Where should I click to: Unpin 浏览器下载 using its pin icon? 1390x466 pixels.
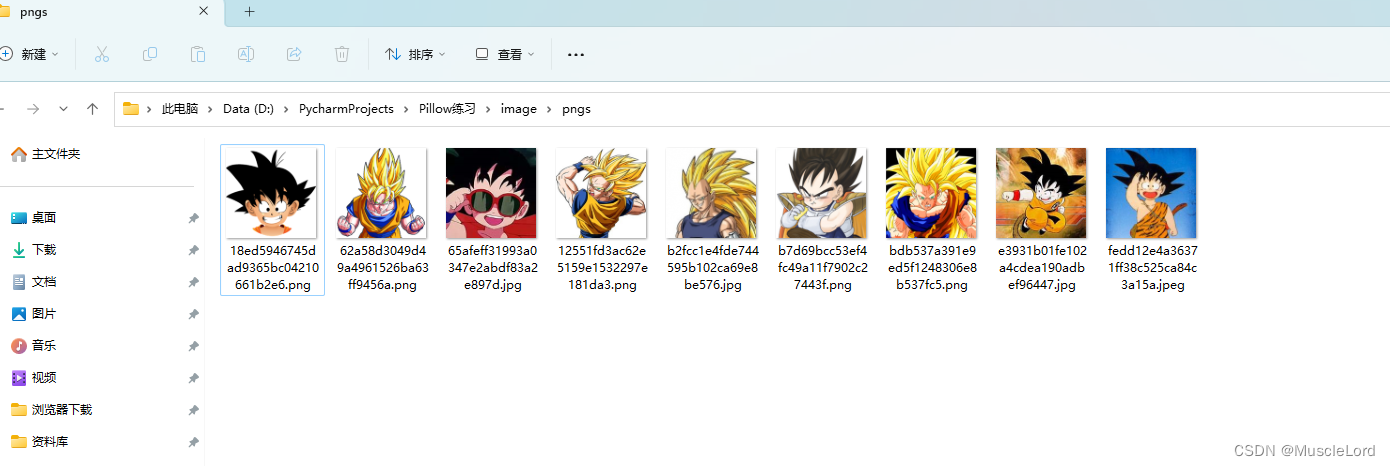pos(193,410)
